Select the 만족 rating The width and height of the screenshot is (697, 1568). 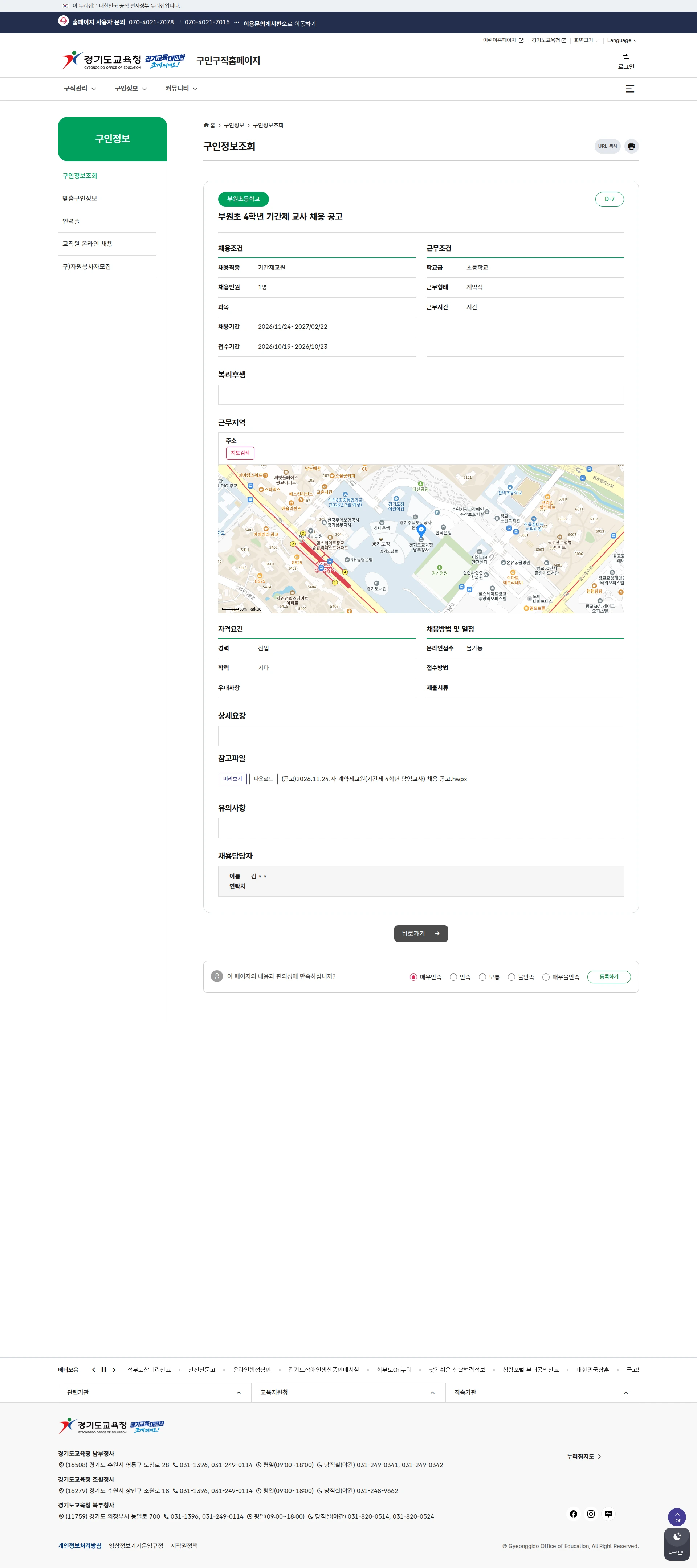453,977
